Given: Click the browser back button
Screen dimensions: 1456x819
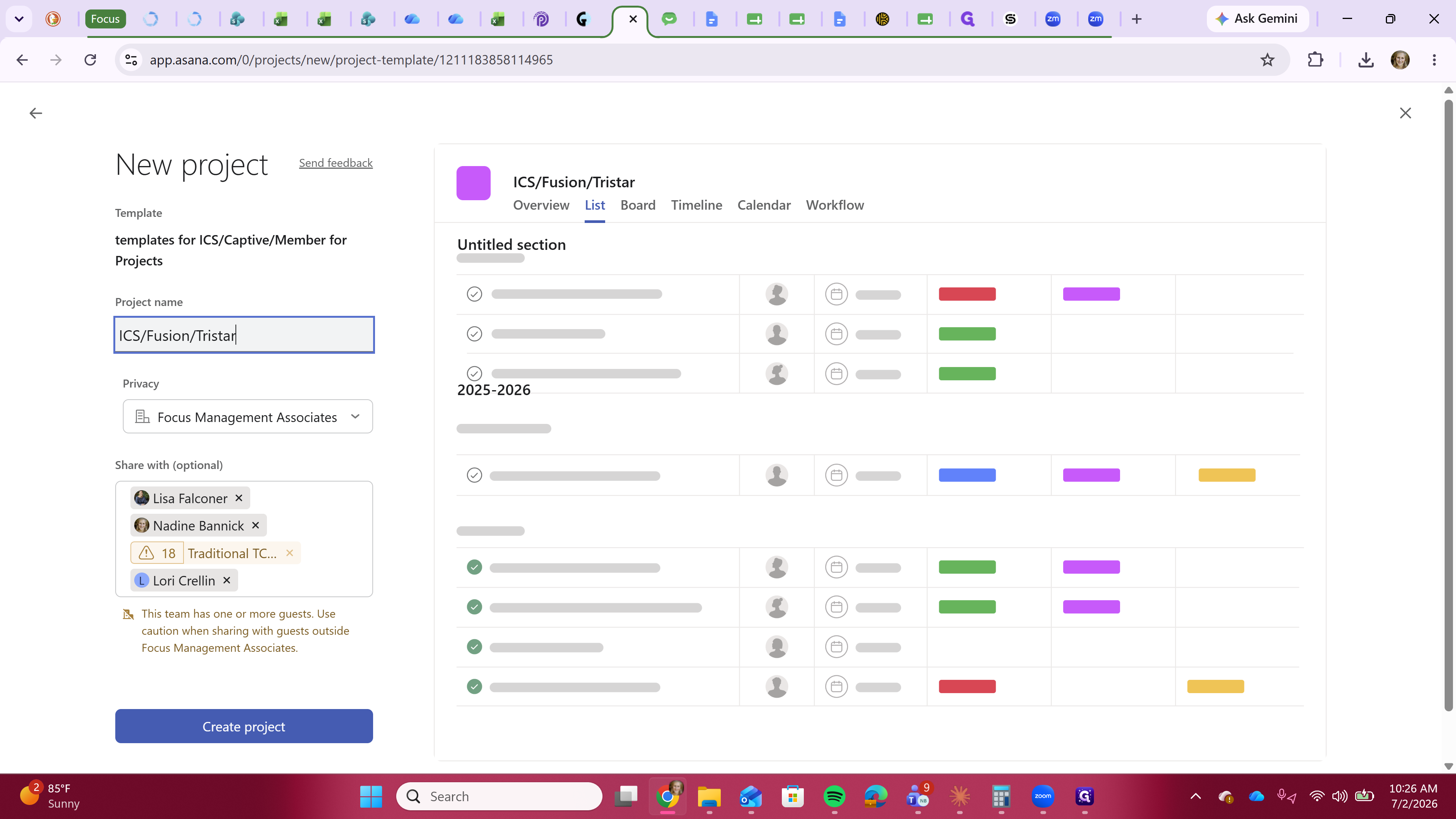Looking at the screenshot, I should coord(22,60).
